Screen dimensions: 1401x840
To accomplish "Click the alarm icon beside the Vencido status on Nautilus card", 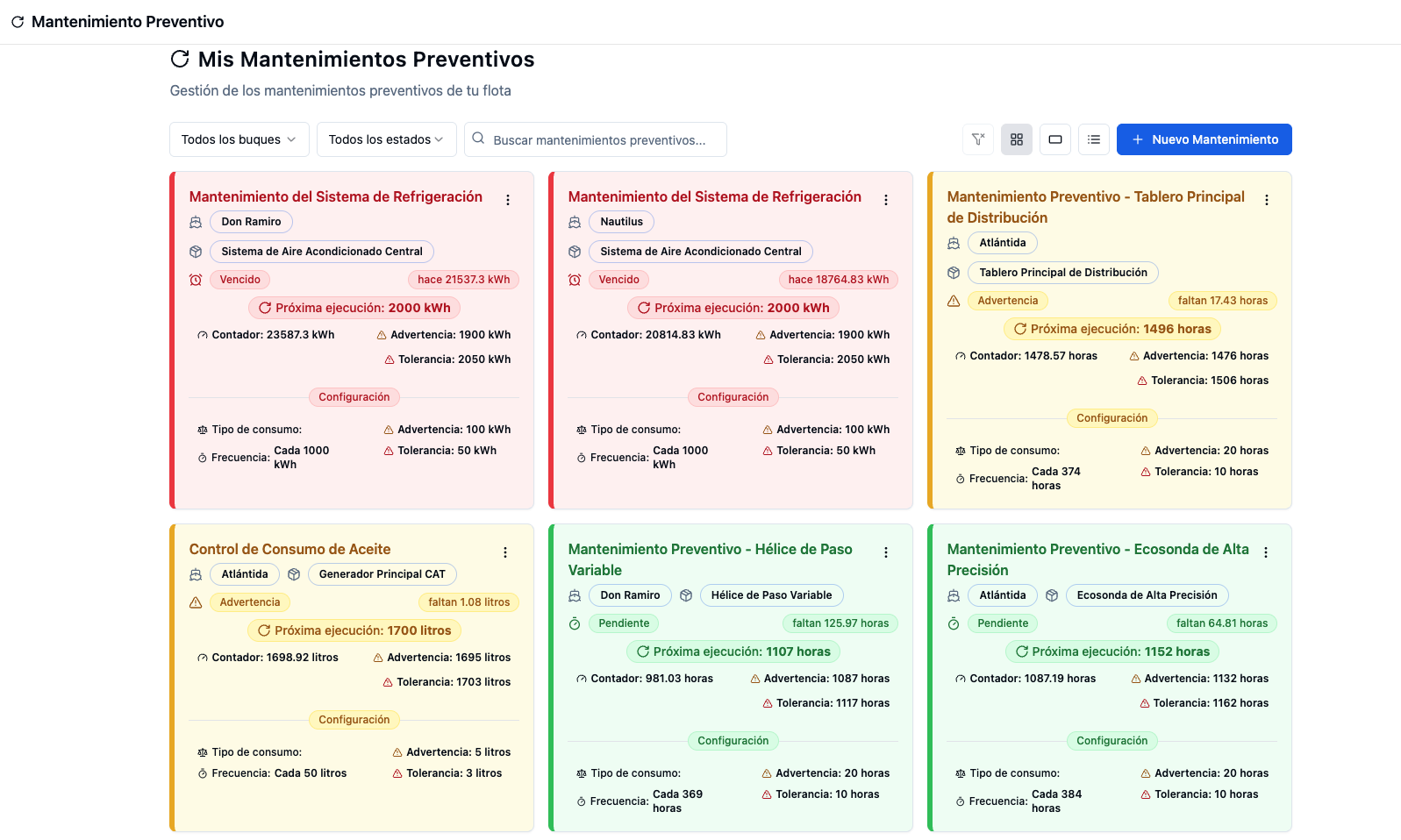I will tap(575, 279).
